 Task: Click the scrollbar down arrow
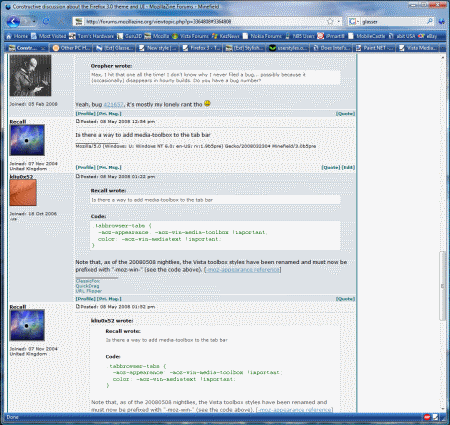[442, 409]
